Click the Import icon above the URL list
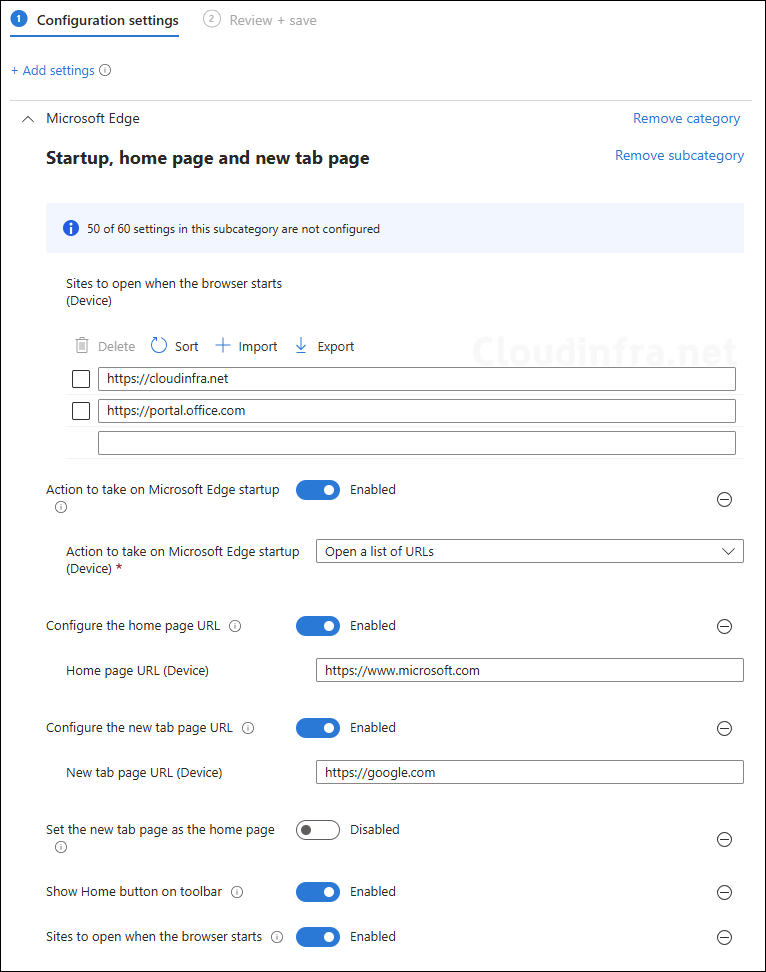This screenshot has height=972, width=766. tap(221, 345)
